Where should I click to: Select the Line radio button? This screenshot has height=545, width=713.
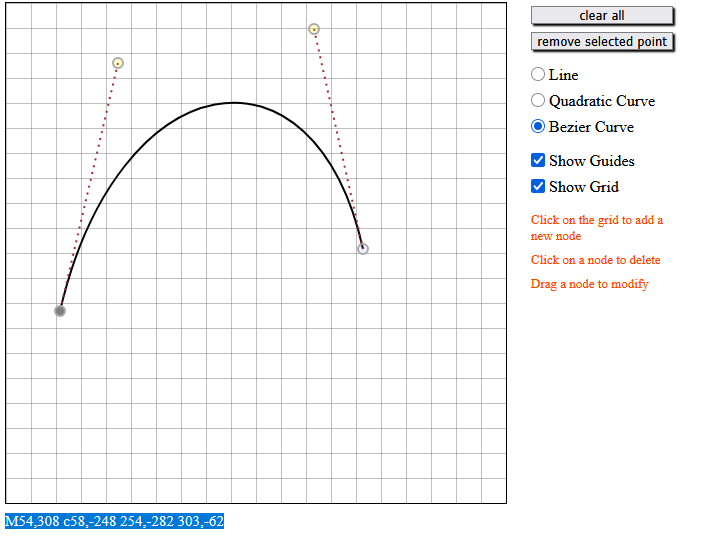538,75
